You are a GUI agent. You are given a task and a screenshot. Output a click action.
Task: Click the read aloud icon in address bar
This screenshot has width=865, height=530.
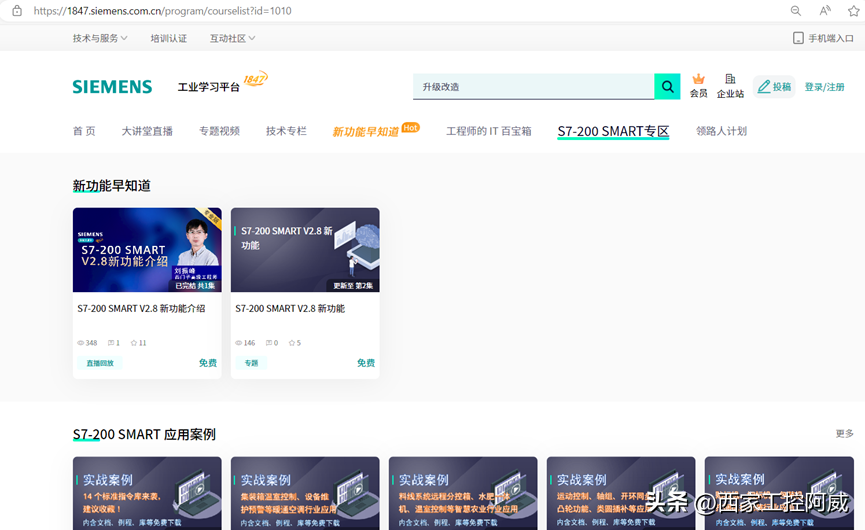[x=825, y=11]
